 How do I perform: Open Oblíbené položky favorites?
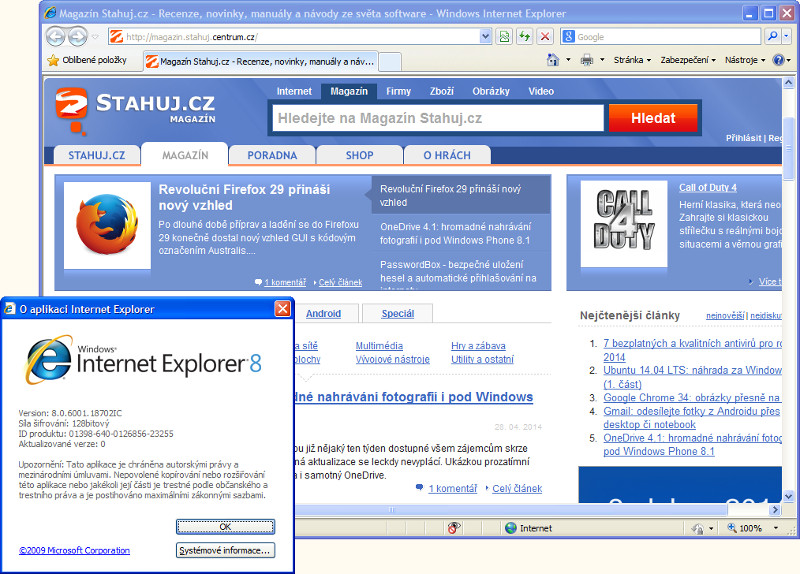tap(87, 60)
